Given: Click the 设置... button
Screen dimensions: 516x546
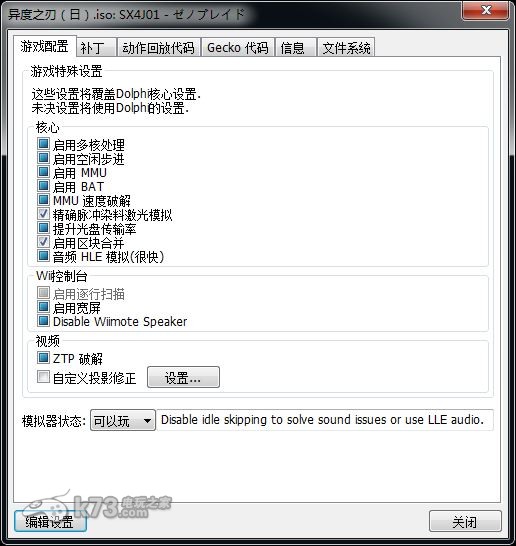Looking at the screenshot, I should (x=183, y=377).
